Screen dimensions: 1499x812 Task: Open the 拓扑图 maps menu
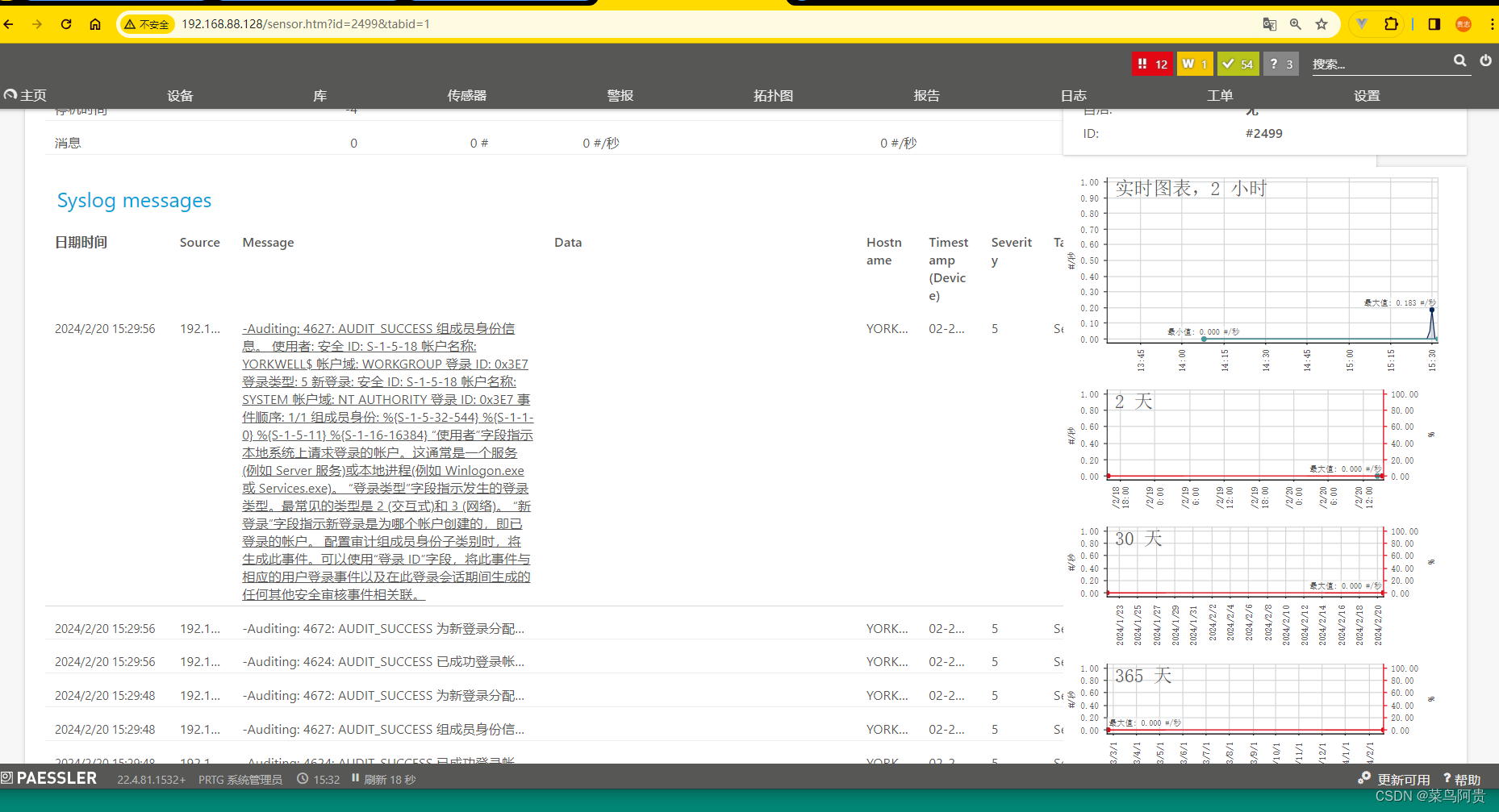(x=773, y=95)
